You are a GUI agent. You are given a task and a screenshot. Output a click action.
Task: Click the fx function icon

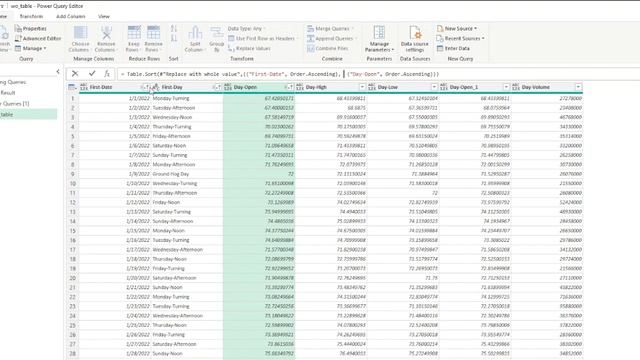pos(107,73)
